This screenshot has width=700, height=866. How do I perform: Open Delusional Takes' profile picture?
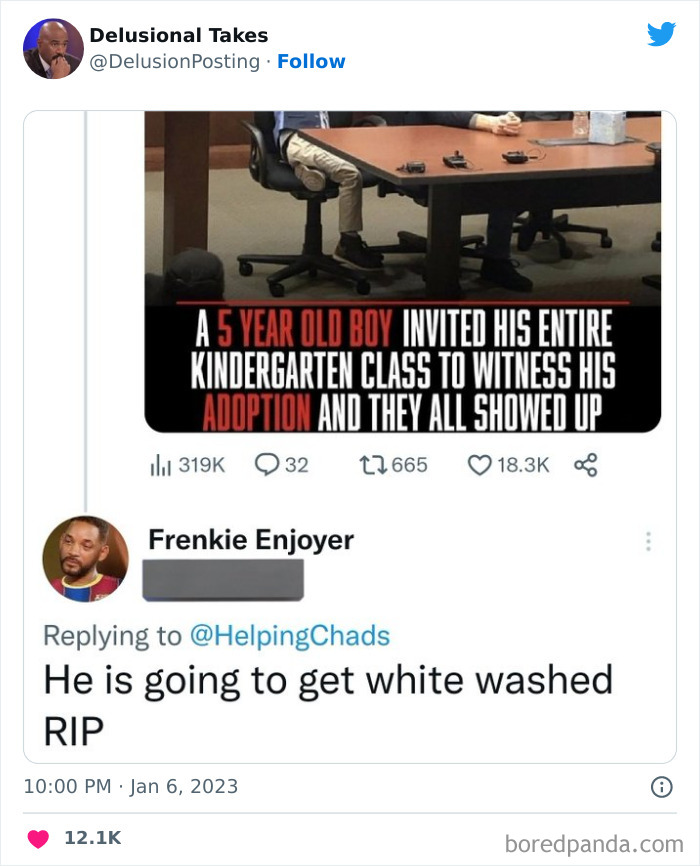(52, 47)
